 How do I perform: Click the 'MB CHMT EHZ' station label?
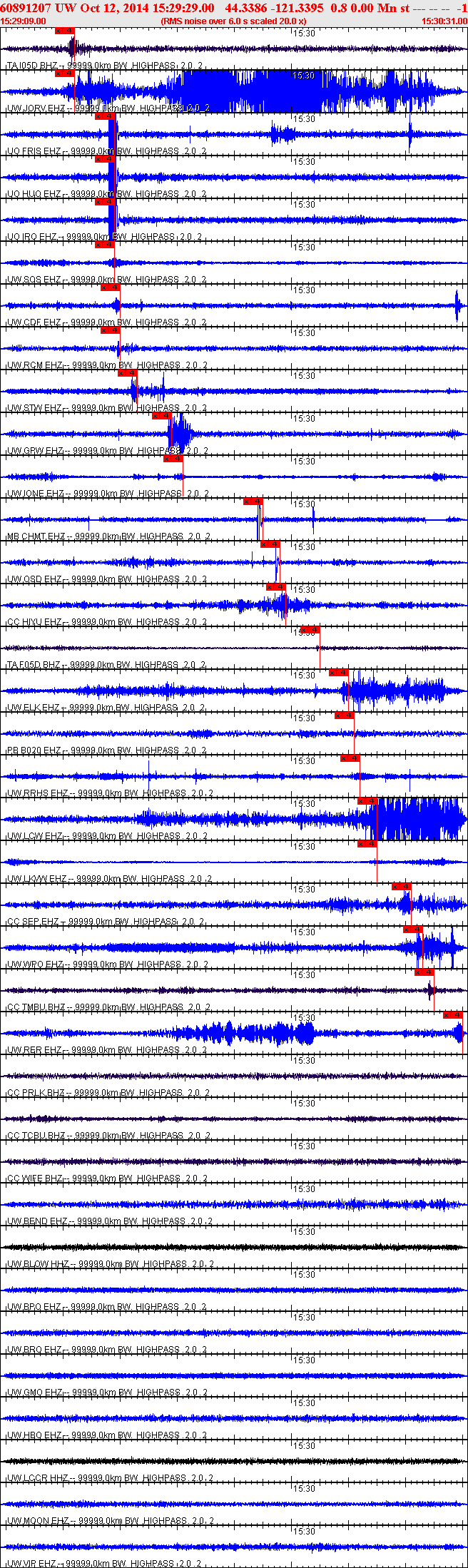pyautogui.click(x=36, y=536)
